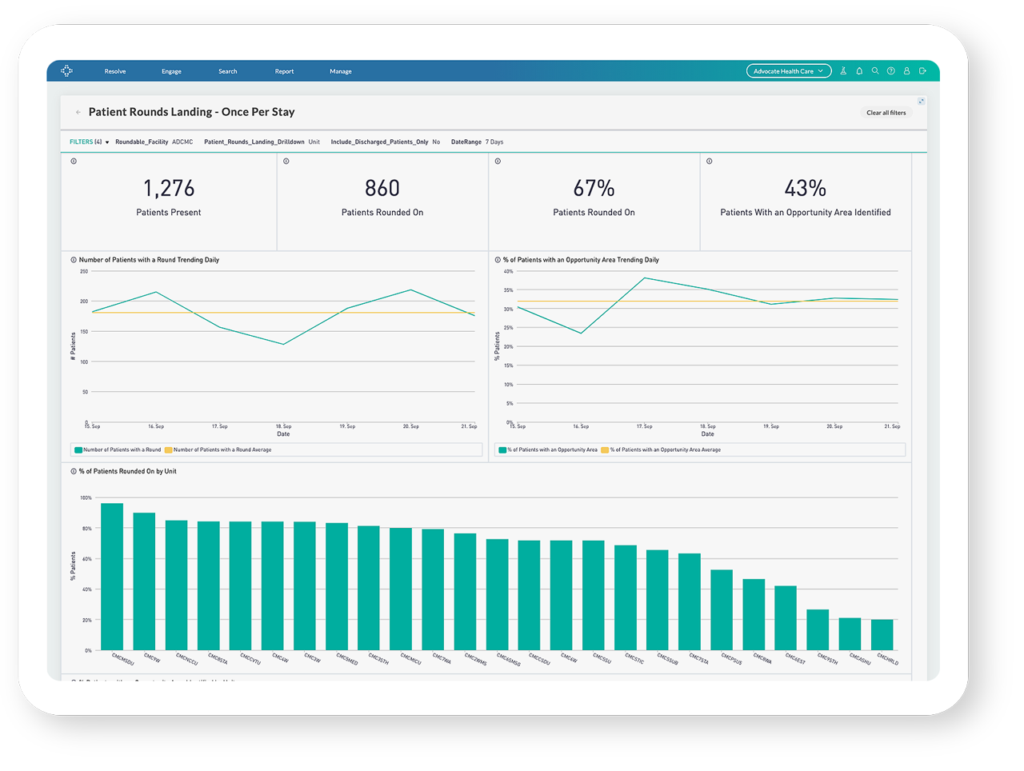Click the Clear all filters button
The height and width of the screenshot is (771, 1024).
pyautogui.click(x=886, y=112)
